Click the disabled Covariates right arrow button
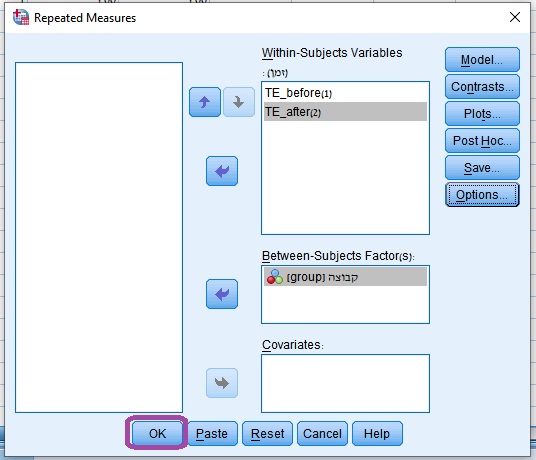536x460 pixels. click(x=222, y=383)
